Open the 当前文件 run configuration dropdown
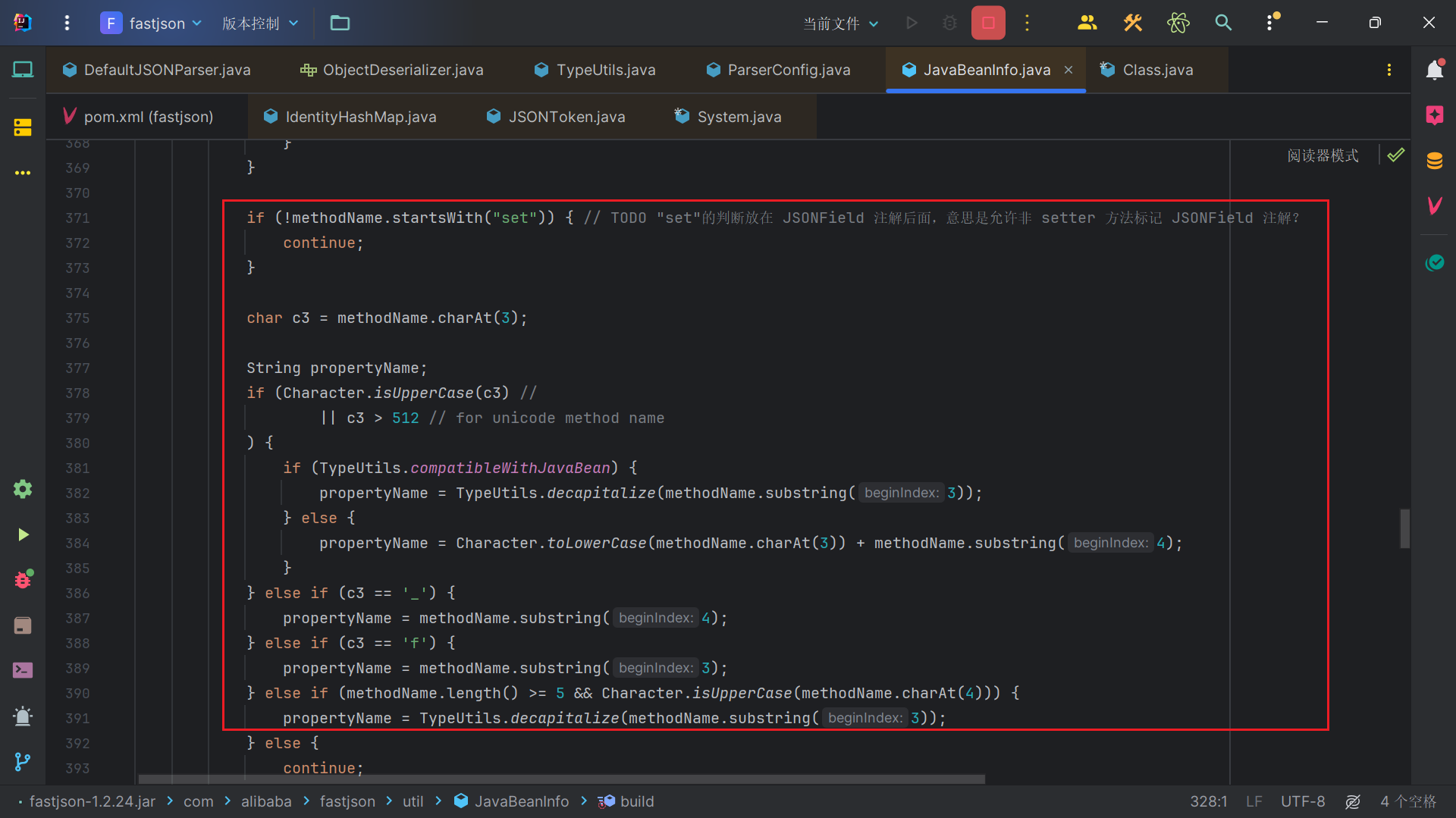Viewport: 1456px width, 818px height. click(840, 24)
